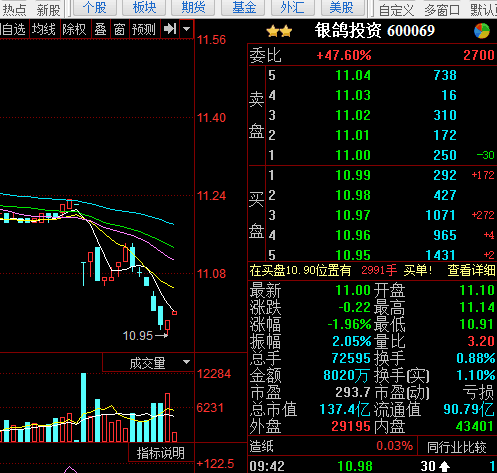
Task: Click the pie chart icon beside 600069
Action: point(482,31)
